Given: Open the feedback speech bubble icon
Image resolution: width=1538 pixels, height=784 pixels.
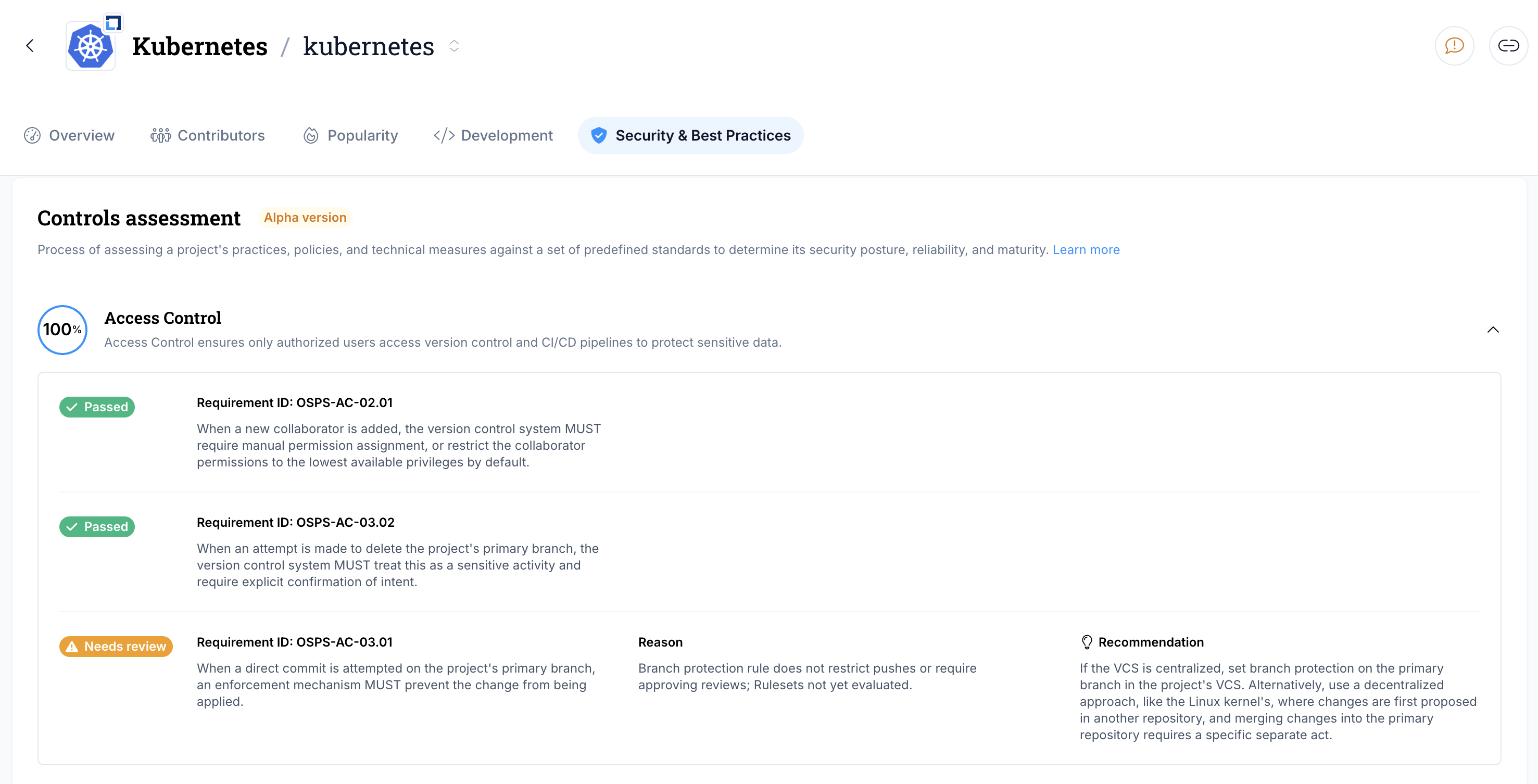Looking at the screenshot, I should click(1454, 46).
